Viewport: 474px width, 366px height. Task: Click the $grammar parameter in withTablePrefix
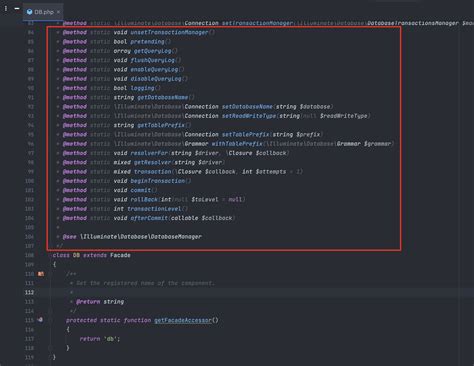click(377, 144)
